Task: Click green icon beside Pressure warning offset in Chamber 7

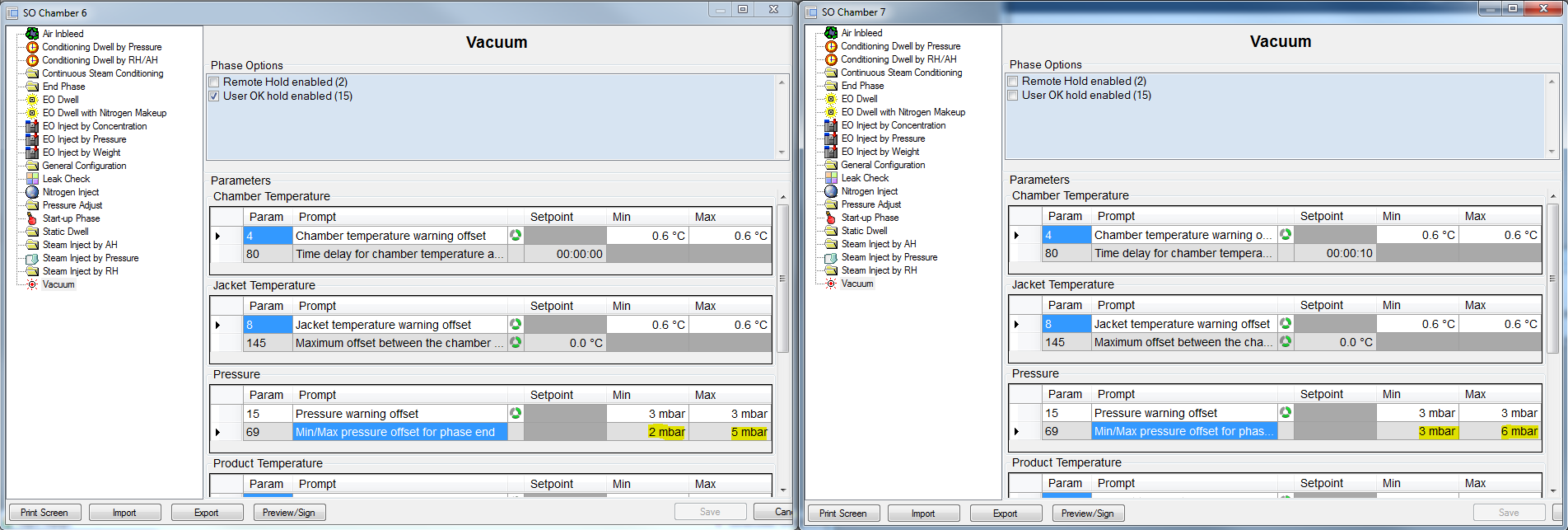Action: [x=1286, y=412]
